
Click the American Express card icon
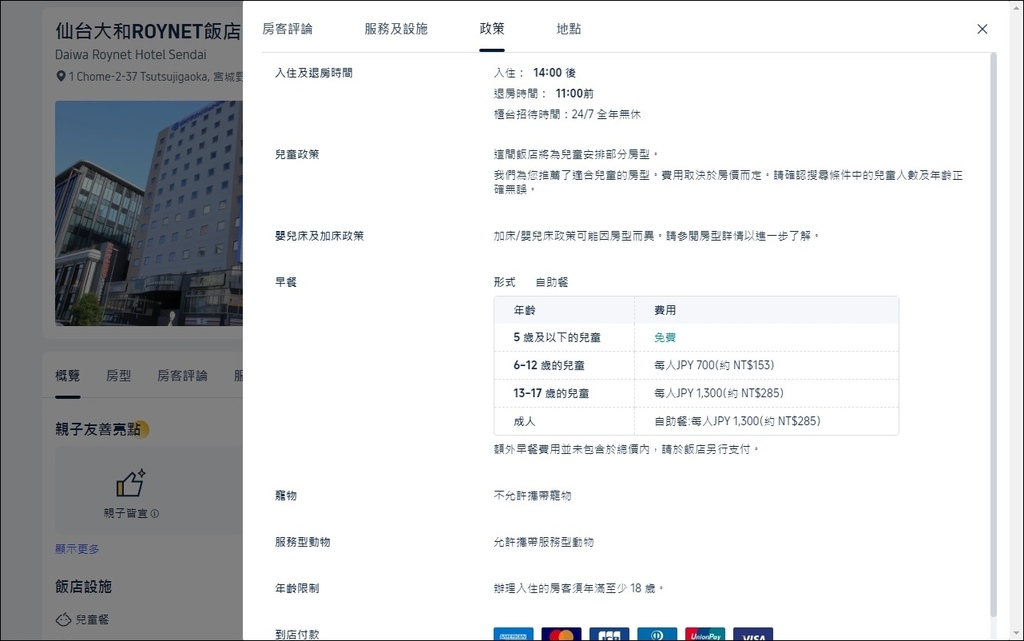pyautogui.click(x=513, y=634)
